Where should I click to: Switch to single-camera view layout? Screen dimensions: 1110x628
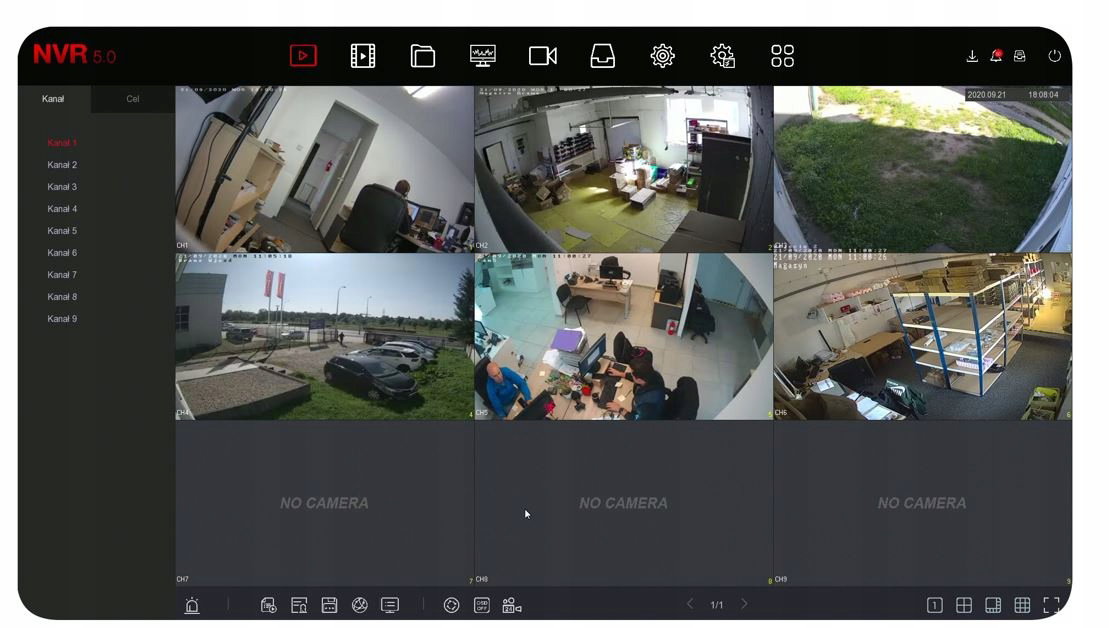(934, 605)
